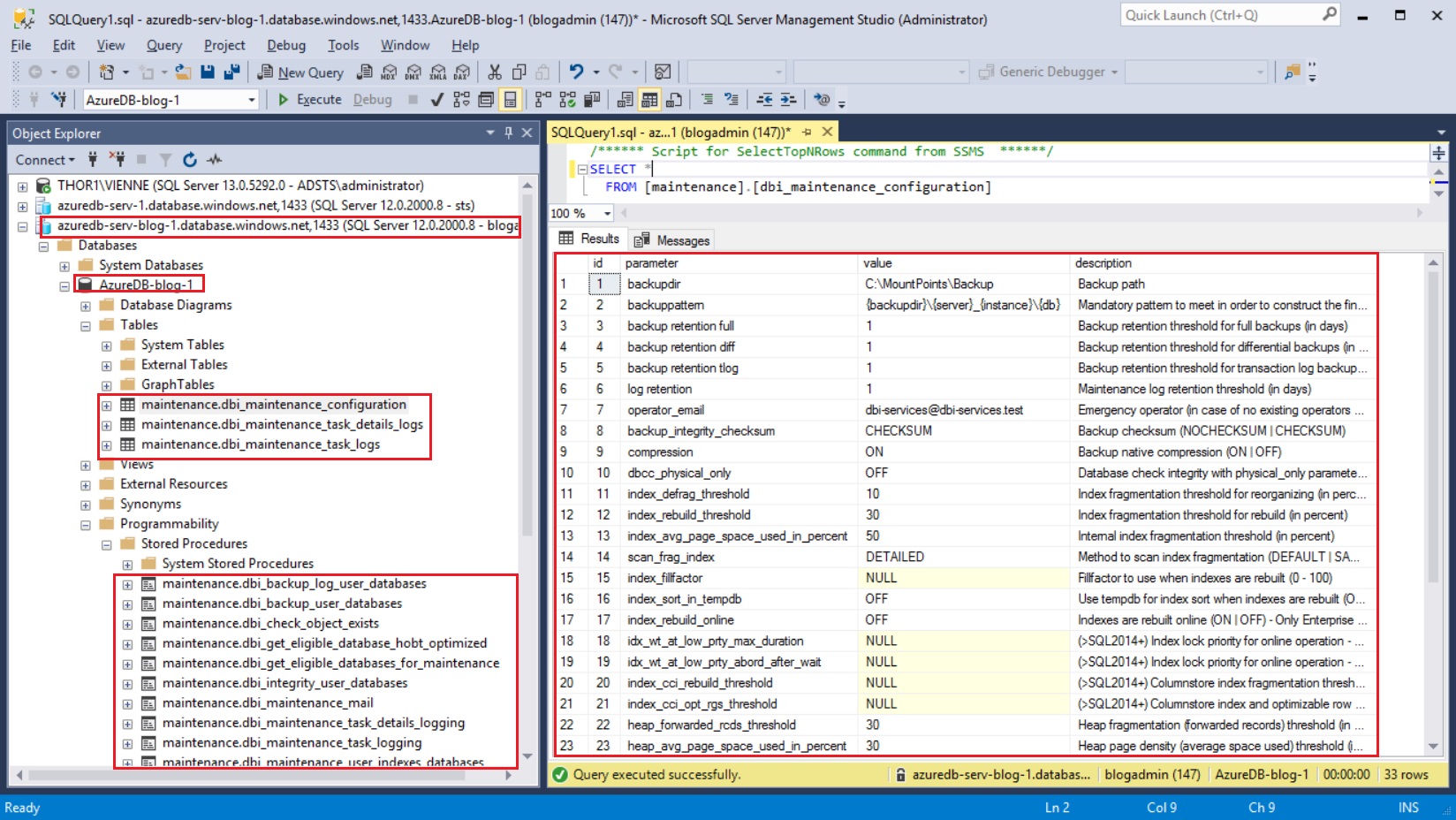Open the Query menu

164,45
